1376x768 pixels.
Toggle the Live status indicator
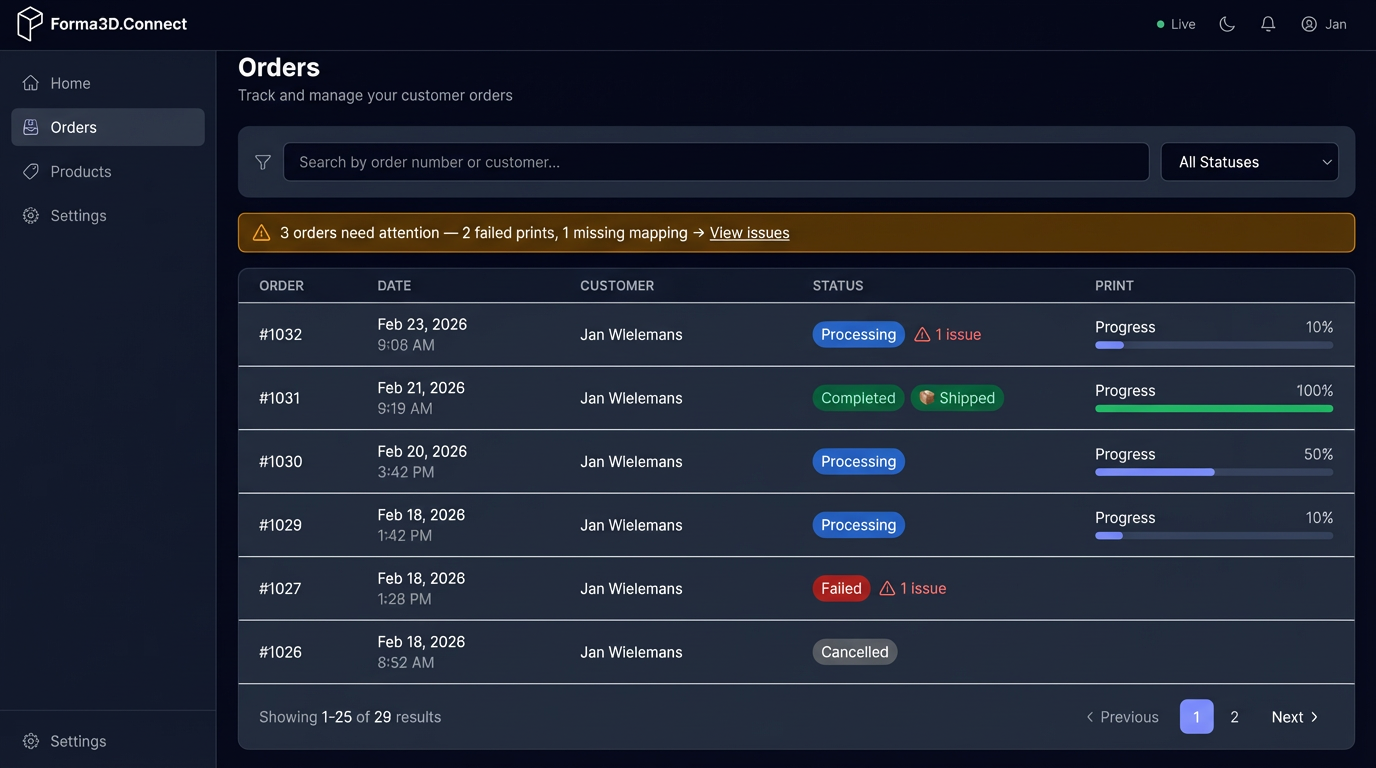point(1174,23)
